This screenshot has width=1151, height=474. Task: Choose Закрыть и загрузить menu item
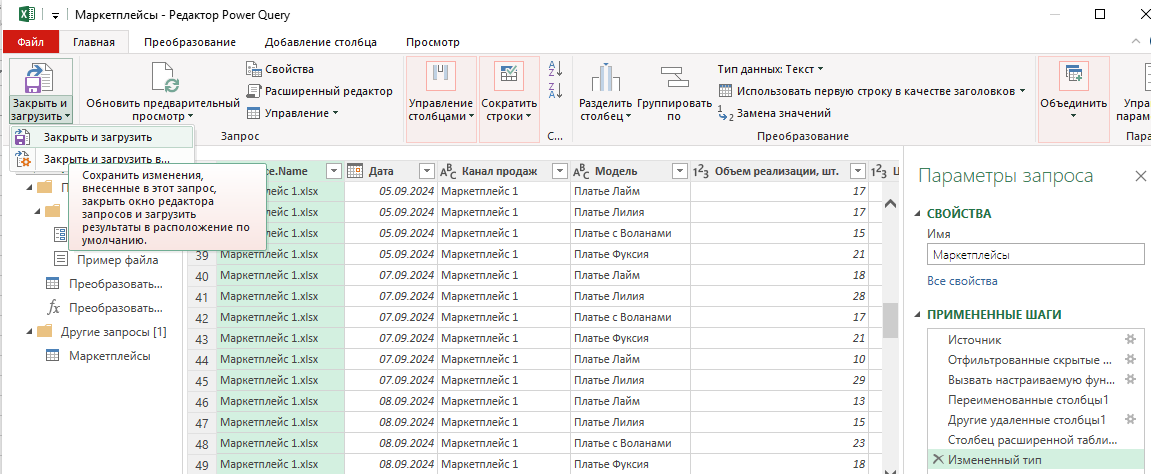click(102, 137)
